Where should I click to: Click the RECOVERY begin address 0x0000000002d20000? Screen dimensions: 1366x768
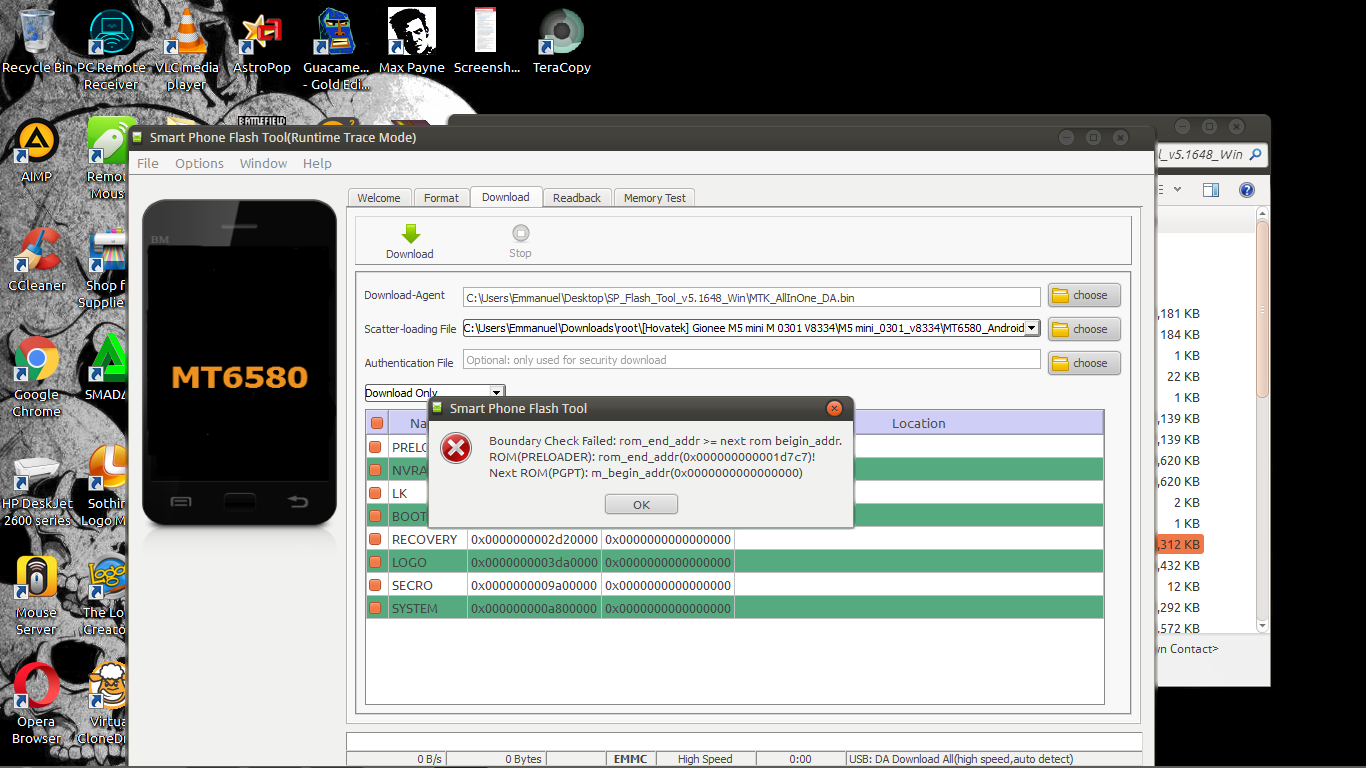tap(534, 539)
